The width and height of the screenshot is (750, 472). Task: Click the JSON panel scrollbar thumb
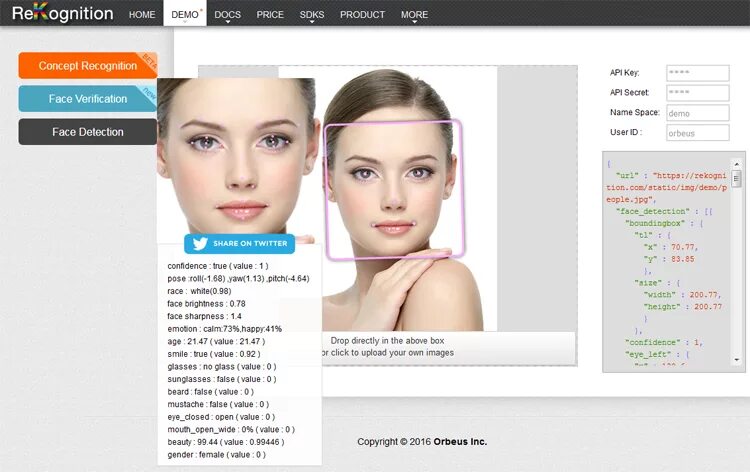pyautogui.click(x=736, y=179)
